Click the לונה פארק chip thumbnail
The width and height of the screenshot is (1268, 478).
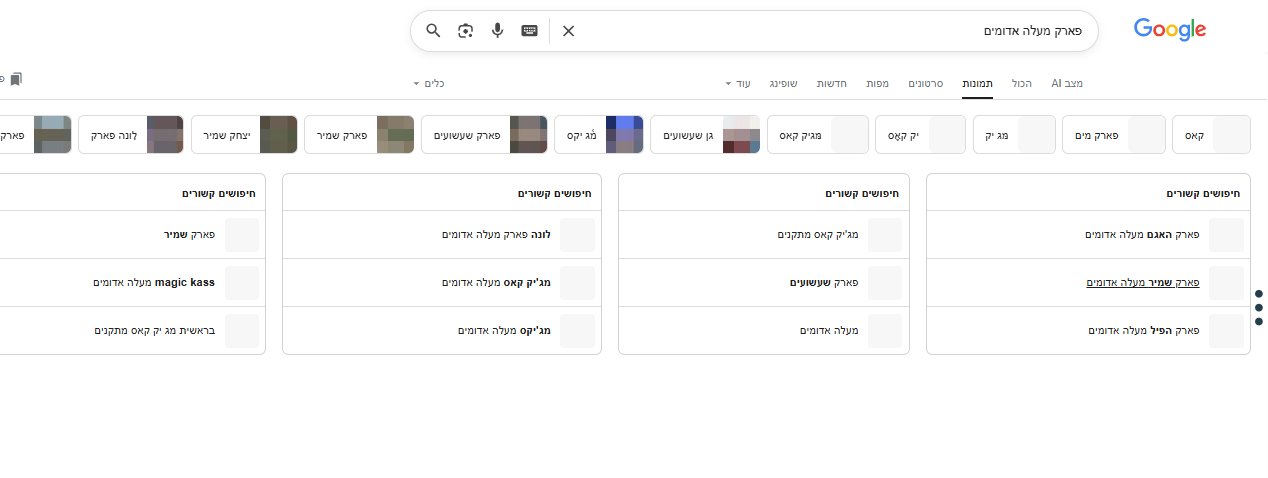click(164, 135)
